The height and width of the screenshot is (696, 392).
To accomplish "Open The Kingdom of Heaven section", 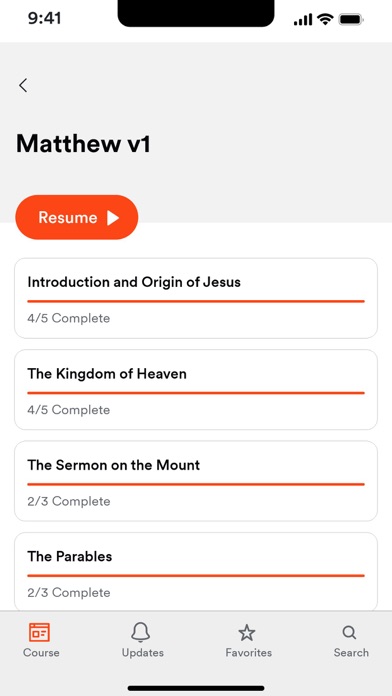I will point(196,390).
